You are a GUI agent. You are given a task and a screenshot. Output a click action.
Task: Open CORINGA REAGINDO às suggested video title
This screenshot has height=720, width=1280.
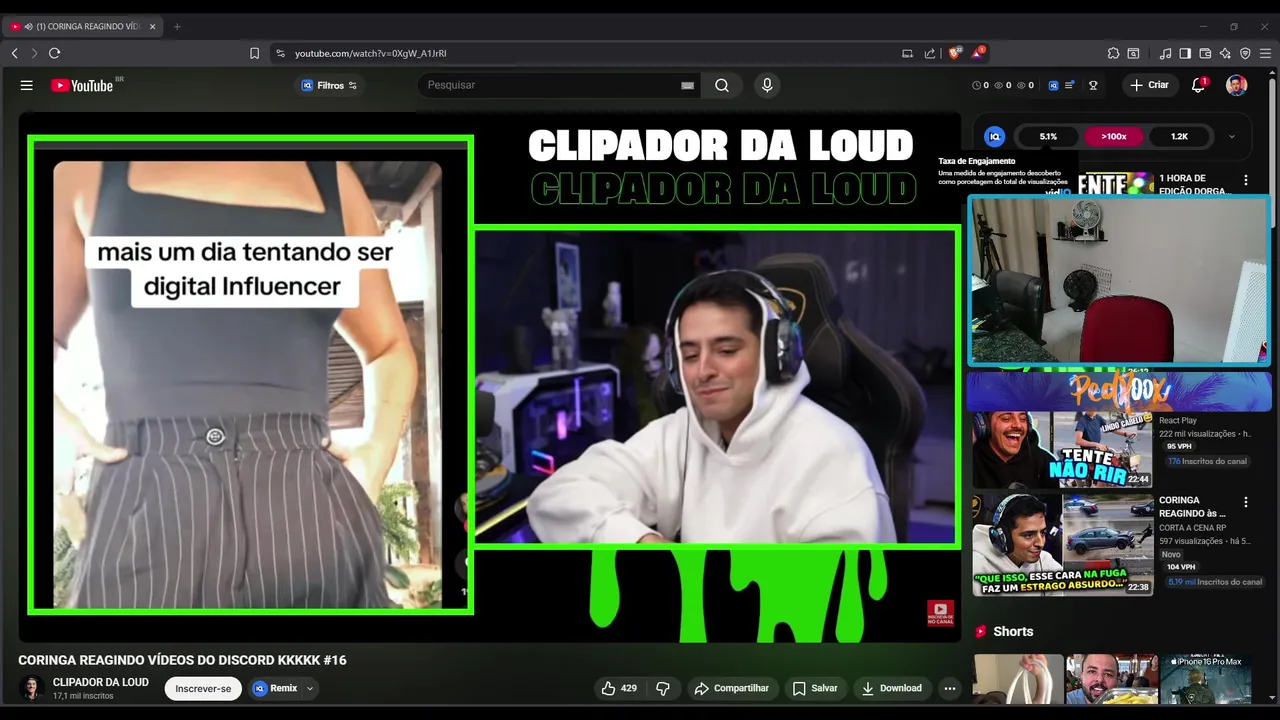[1192, 506]
